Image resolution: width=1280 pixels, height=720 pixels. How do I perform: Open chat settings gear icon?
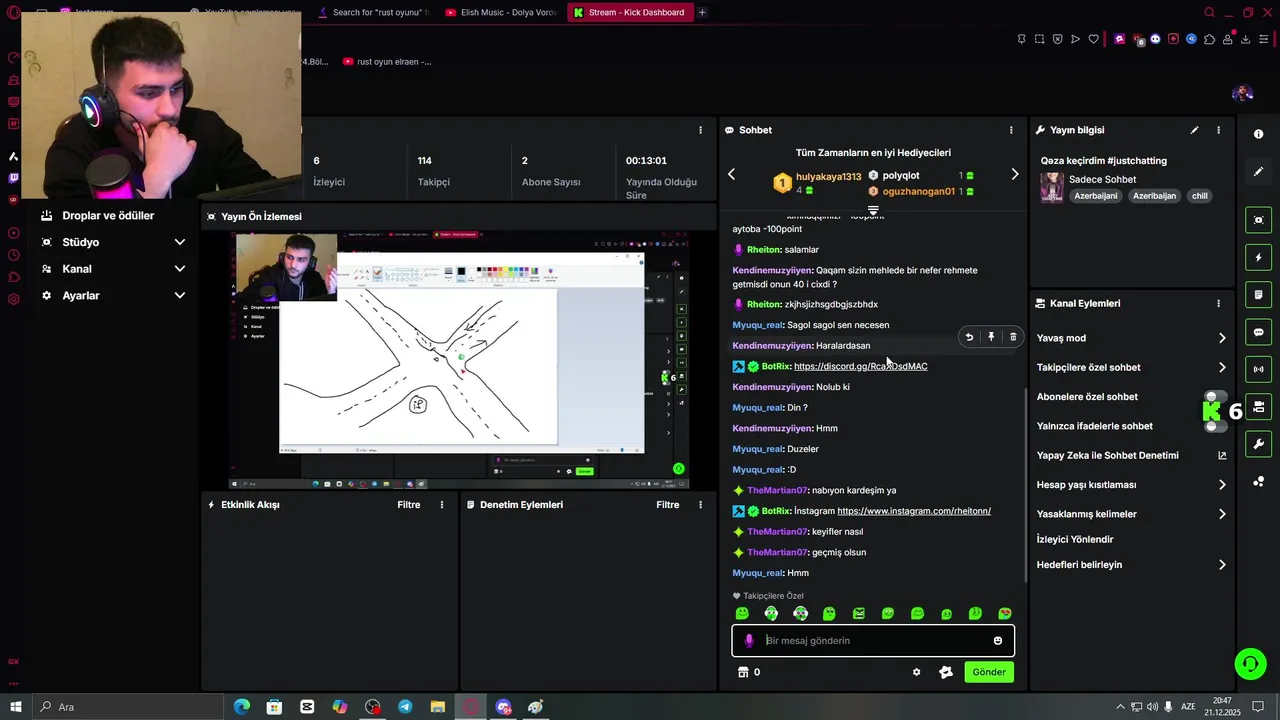916,672
